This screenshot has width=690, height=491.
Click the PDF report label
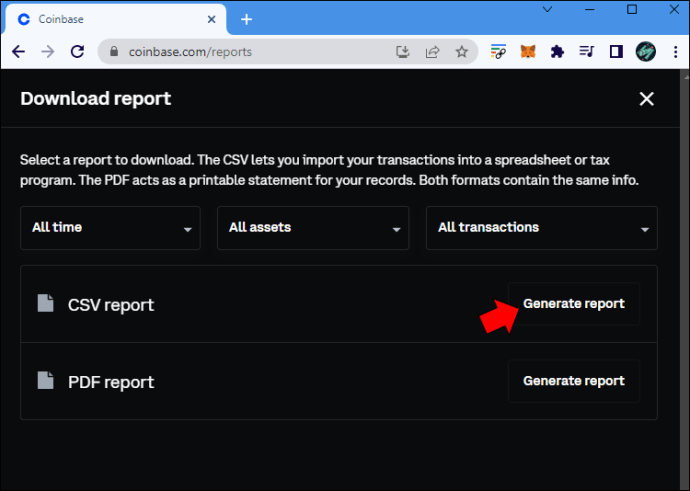point(111,382)
